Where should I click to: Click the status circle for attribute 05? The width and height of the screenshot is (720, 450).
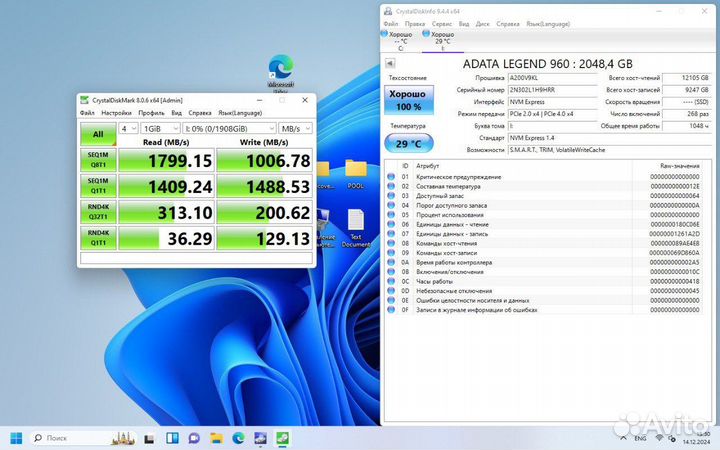(x=391, y=215)
